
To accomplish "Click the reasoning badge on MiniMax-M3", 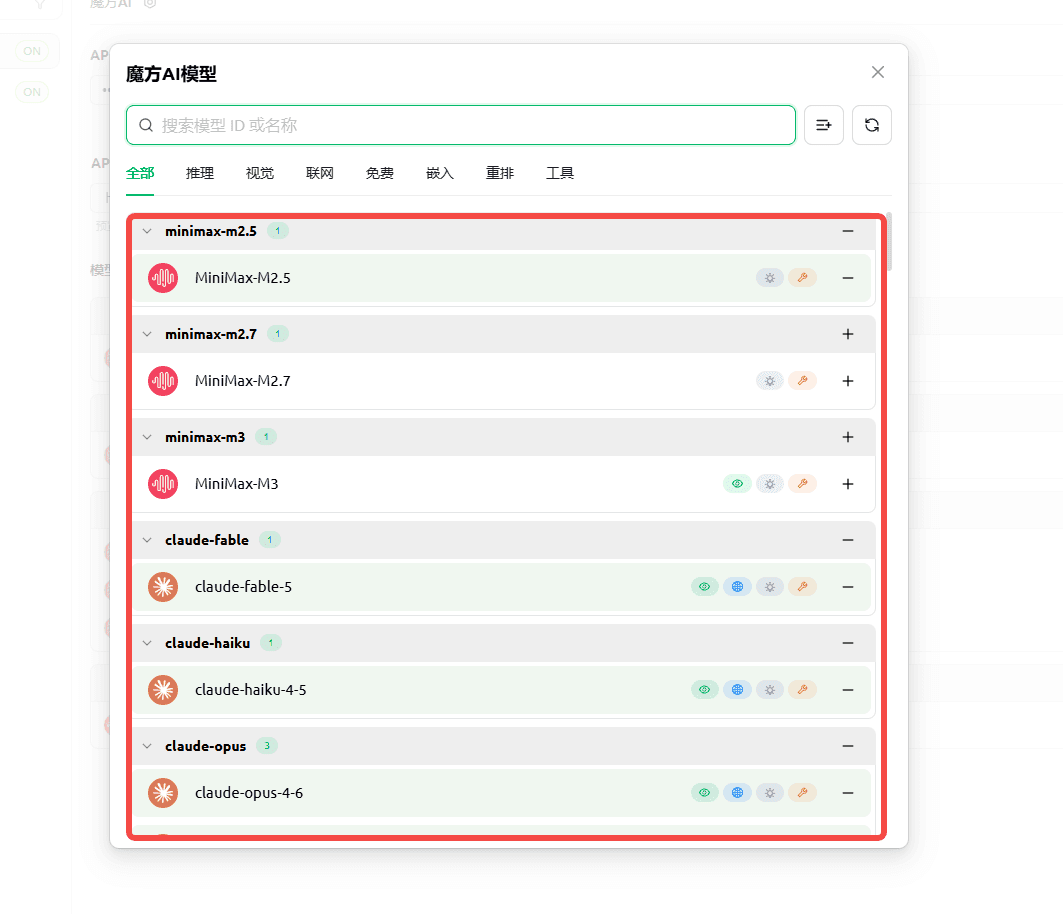I will pyautogui.click(x=770, y=484).
